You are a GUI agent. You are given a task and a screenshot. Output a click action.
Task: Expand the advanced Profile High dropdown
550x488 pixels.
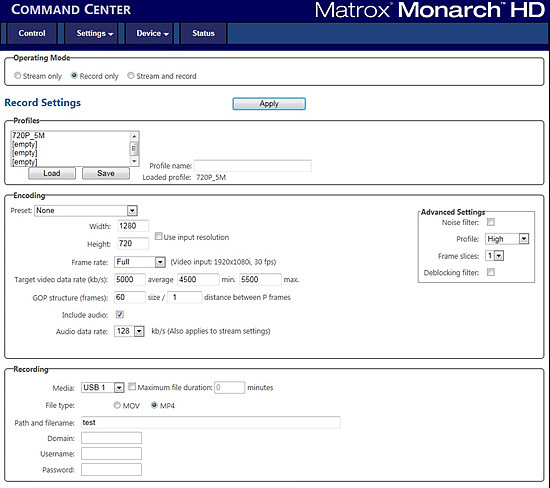(524, 239)
